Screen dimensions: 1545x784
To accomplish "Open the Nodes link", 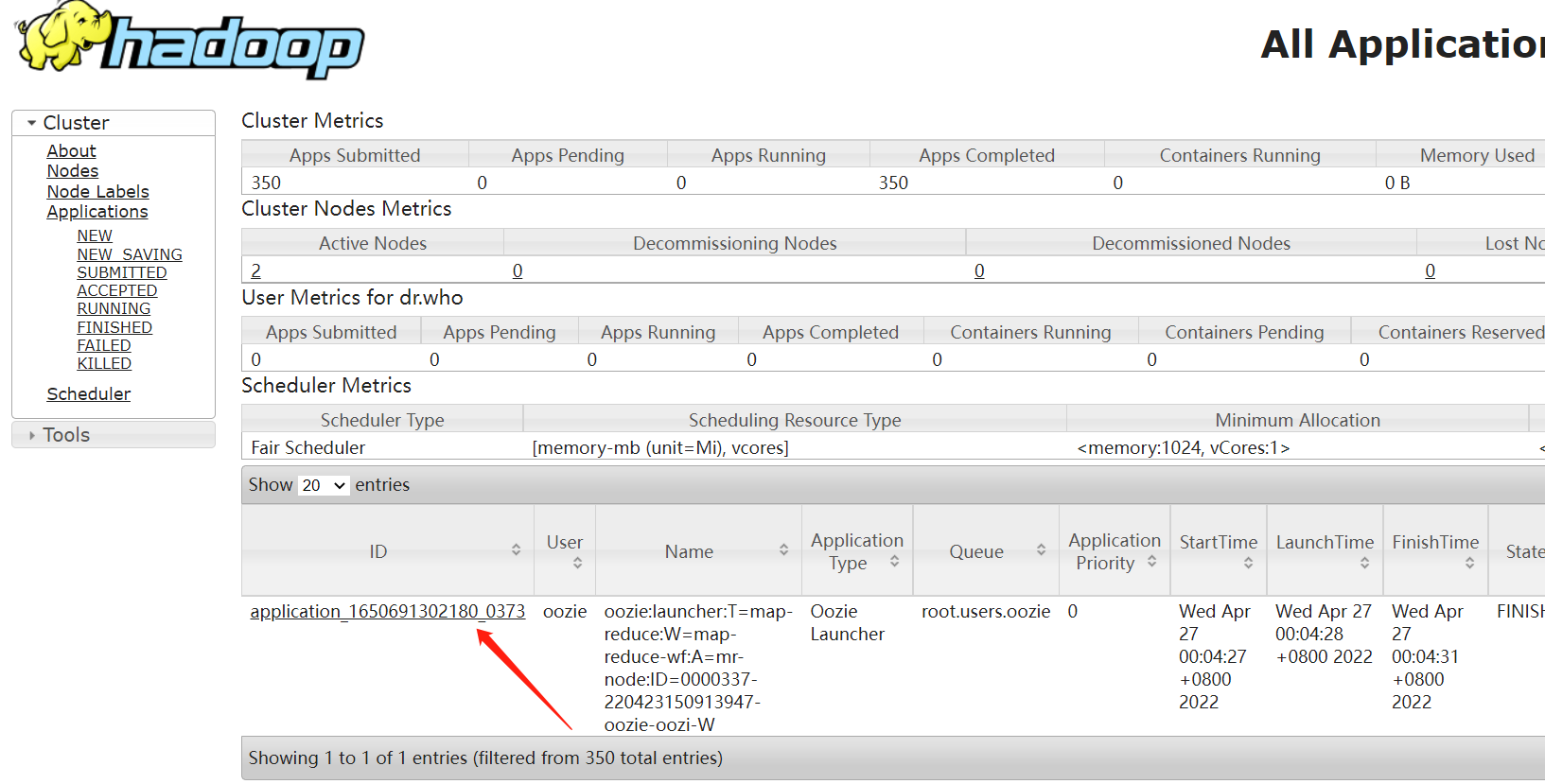I will point(73,171).
